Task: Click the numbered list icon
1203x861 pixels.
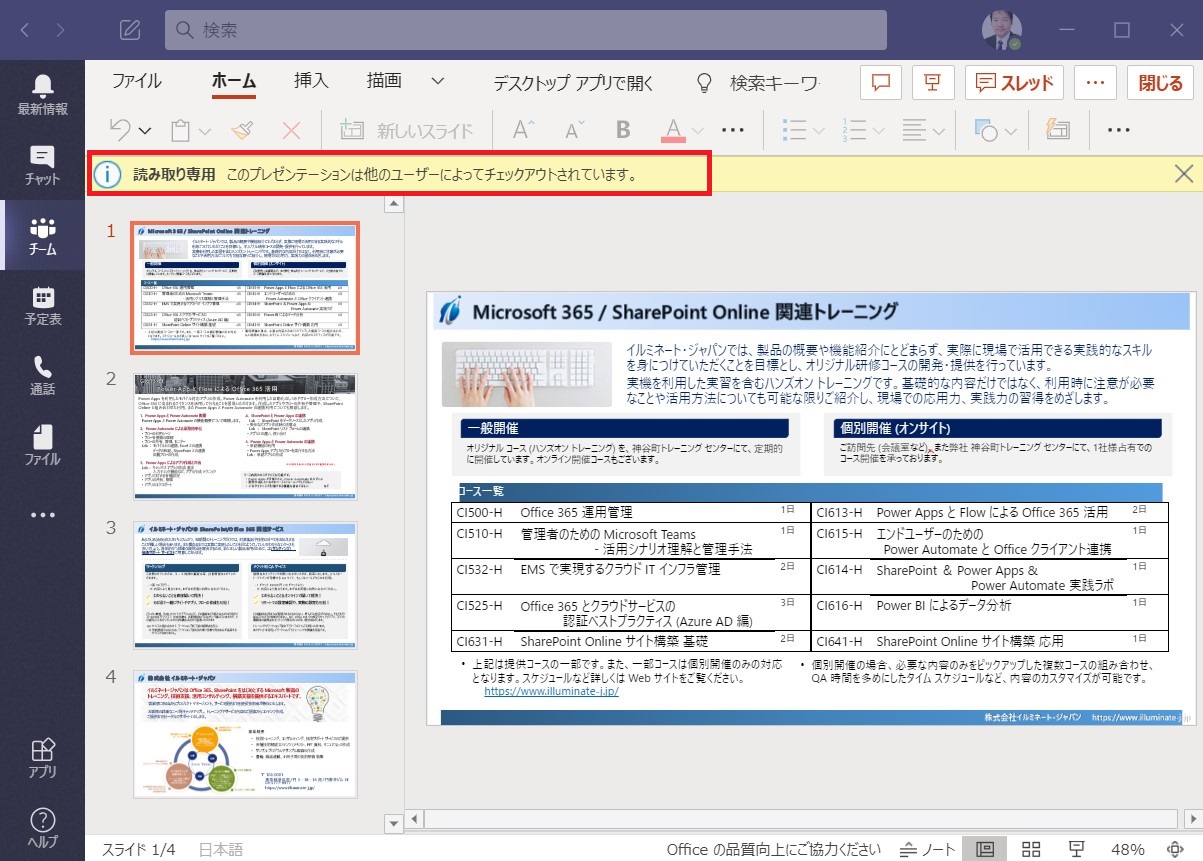Action: click(x=854, y=130)
